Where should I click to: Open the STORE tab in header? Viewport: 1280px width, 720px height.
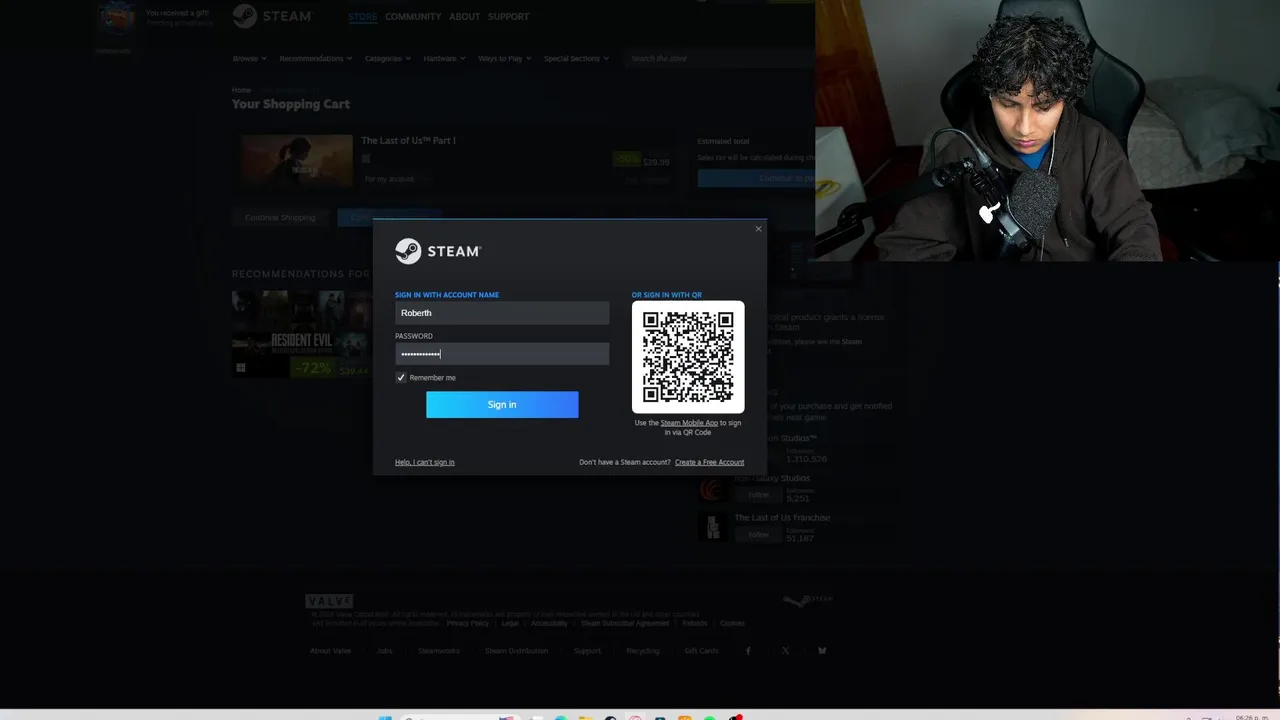tap(363, 17)
